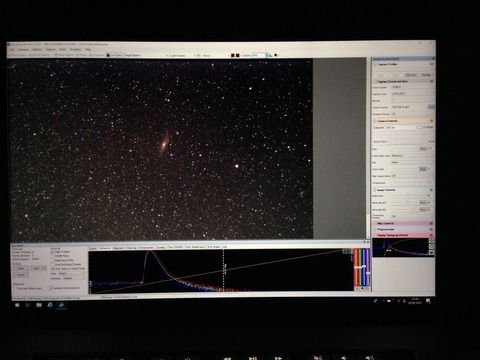Open Internet Explorer from the taskbar
This screenshot has height=360, width=480.
pos(50,305)
